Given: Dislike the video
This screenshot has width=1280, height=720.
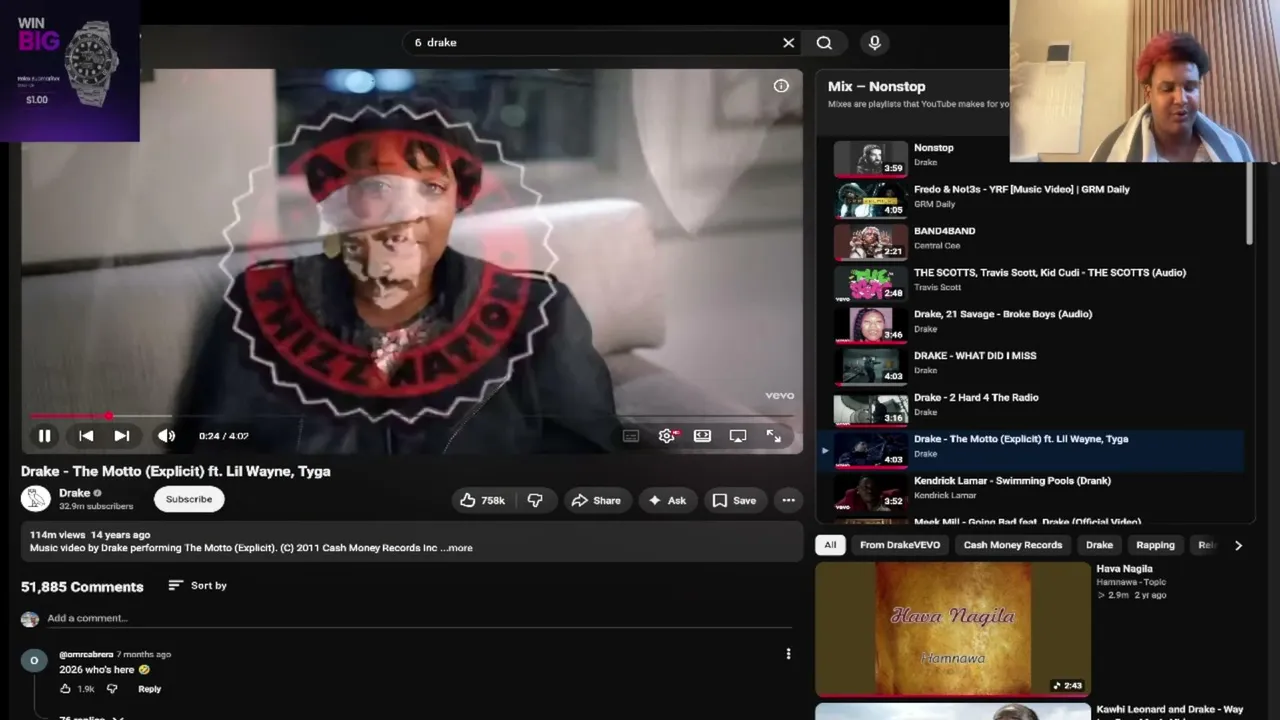Looking at the screenshot, I should click(535, 500).
